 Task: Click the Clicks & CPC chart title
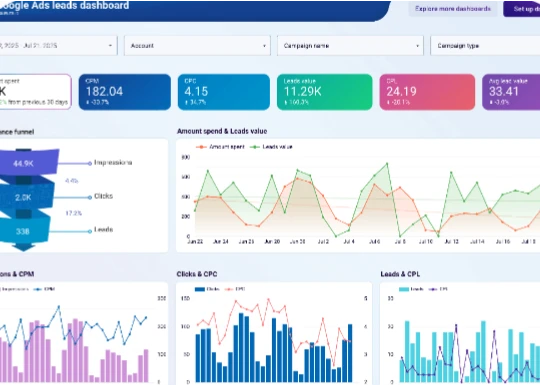197,274
